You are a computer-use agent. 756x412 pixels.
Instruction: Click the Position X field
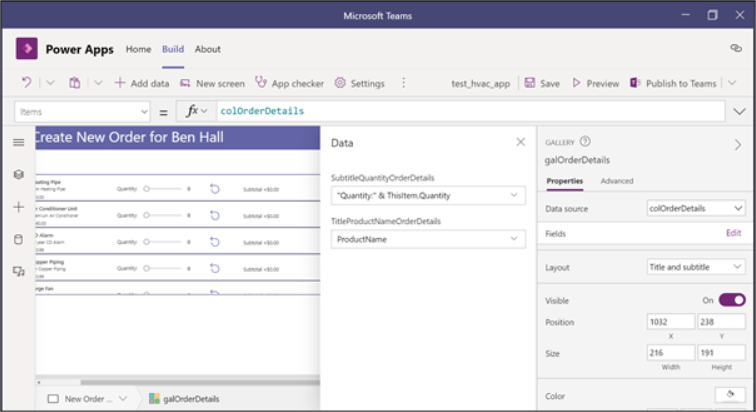point(671,322)
